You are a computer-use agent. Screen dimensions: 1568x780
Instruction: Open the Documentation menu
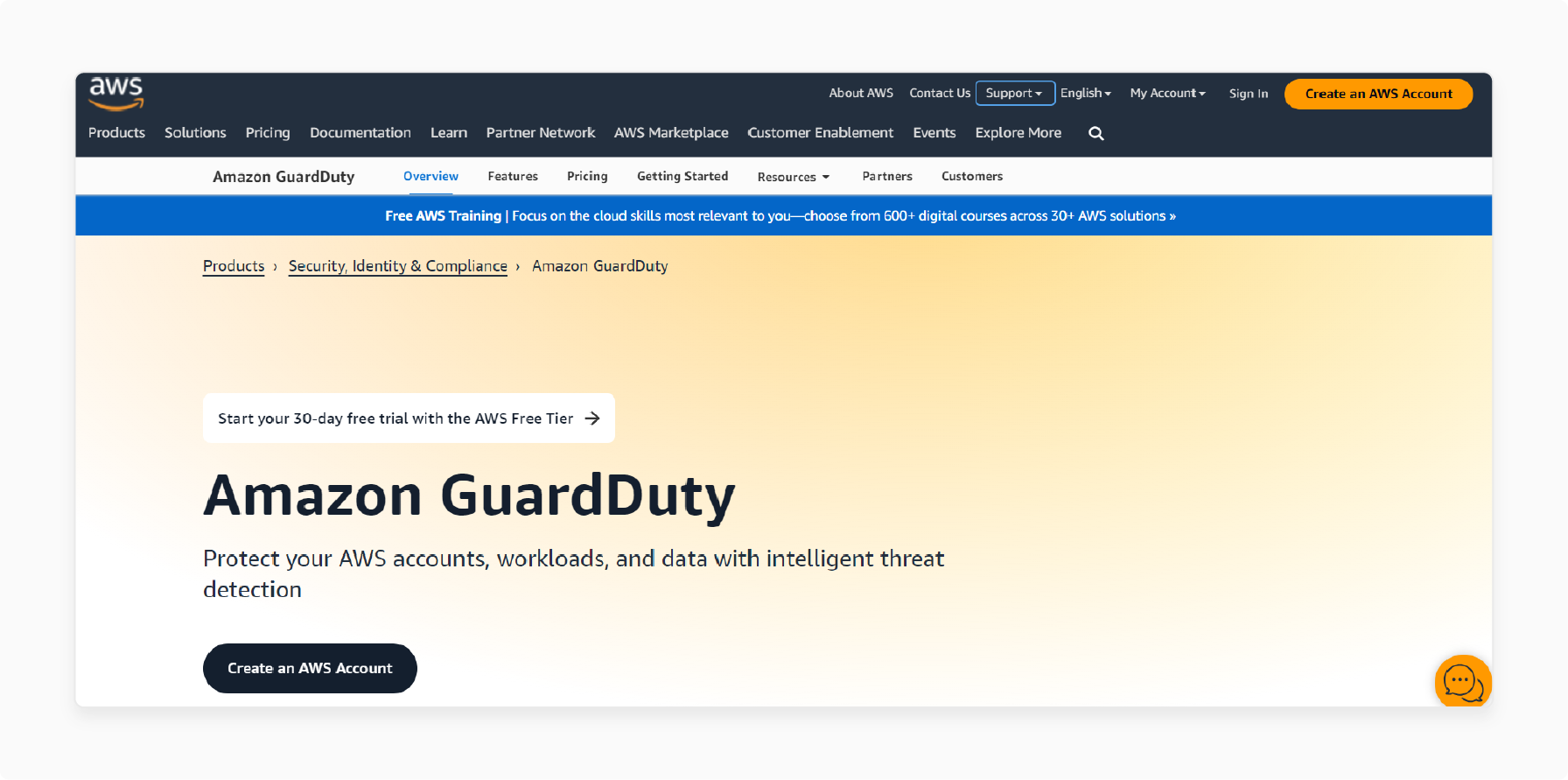click(360, 133)
